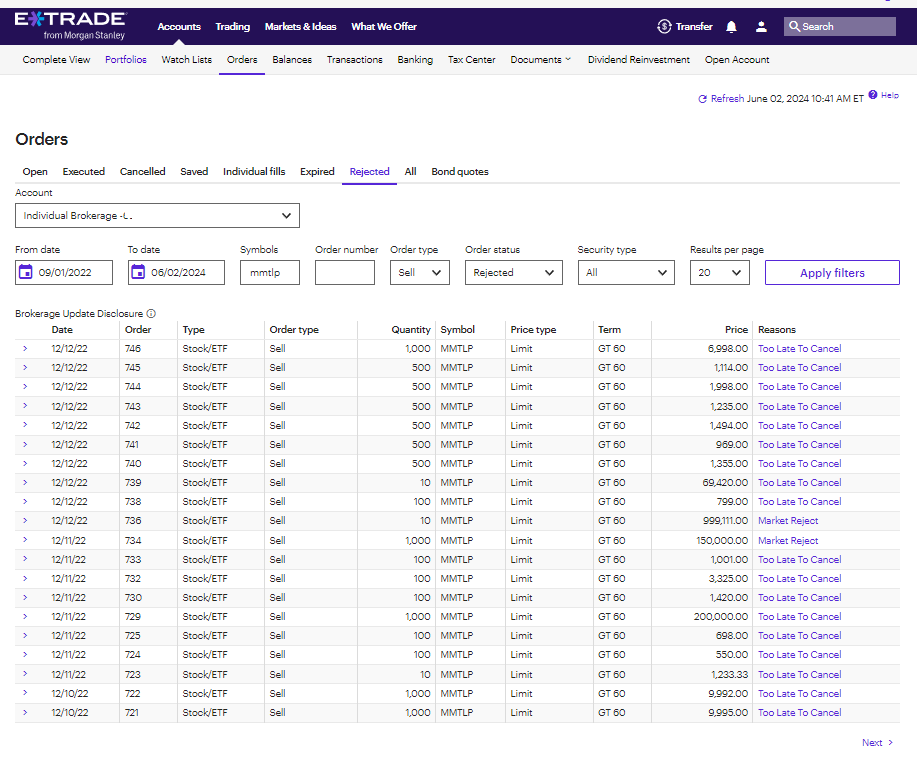Open the user profile icon
This screenshot has width=917, height=757.
point(761,26)
